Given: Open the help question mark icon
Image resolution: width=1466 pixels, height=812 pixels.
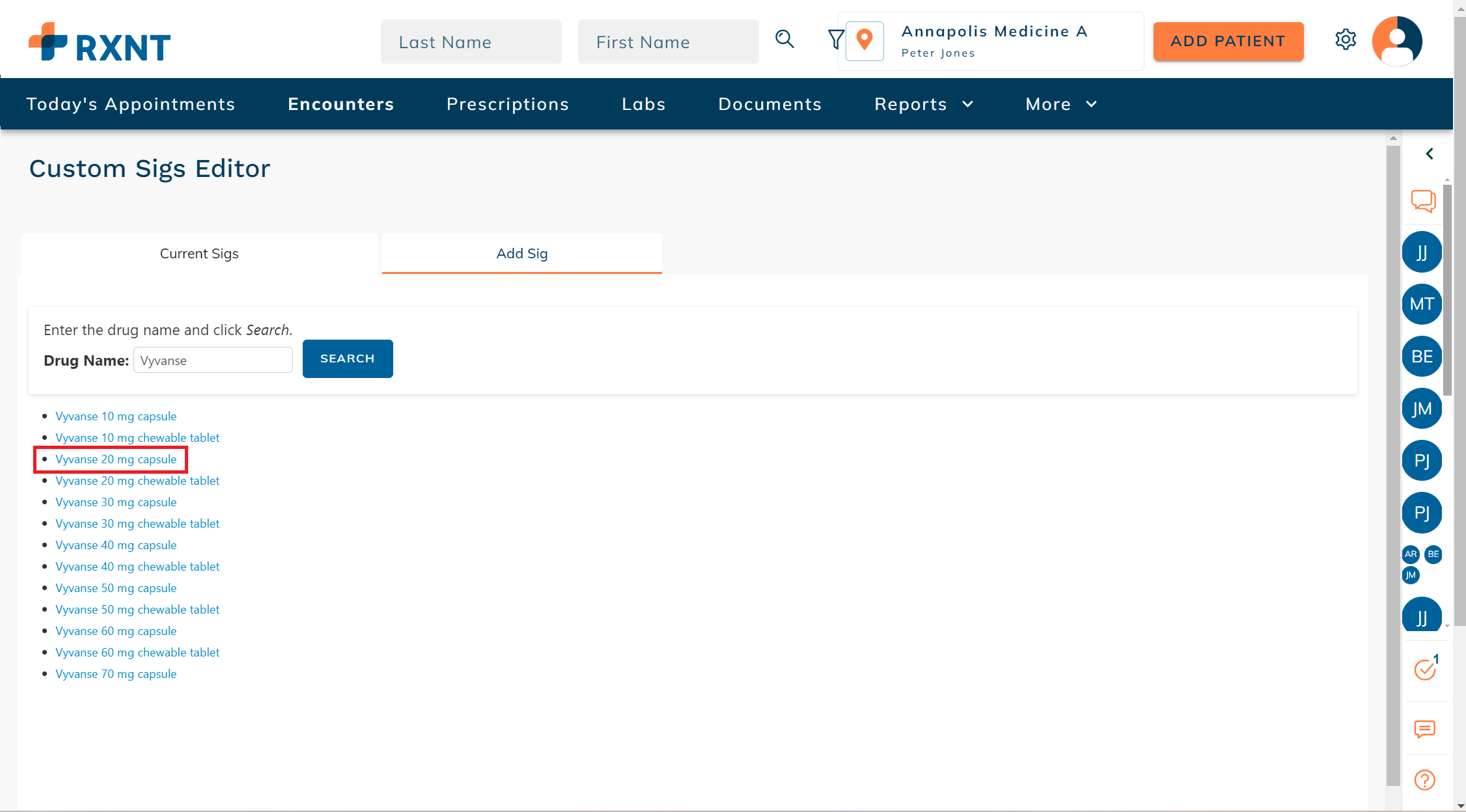Looking at the screenshot, I should point(1425,779).
